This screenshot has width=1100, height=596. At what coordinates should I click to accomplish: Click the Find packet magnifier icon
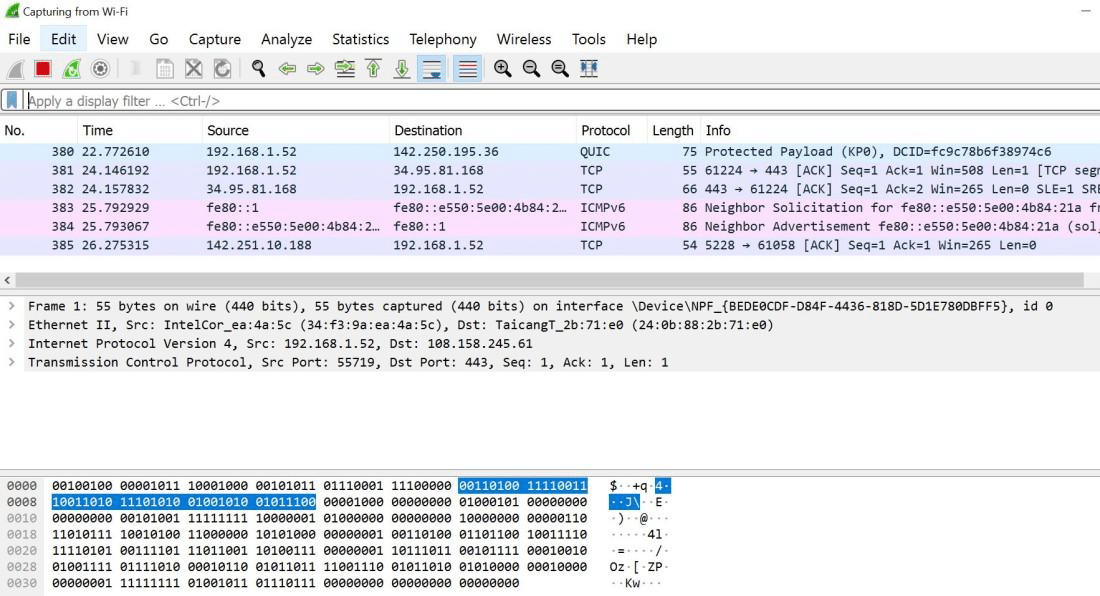259,69
